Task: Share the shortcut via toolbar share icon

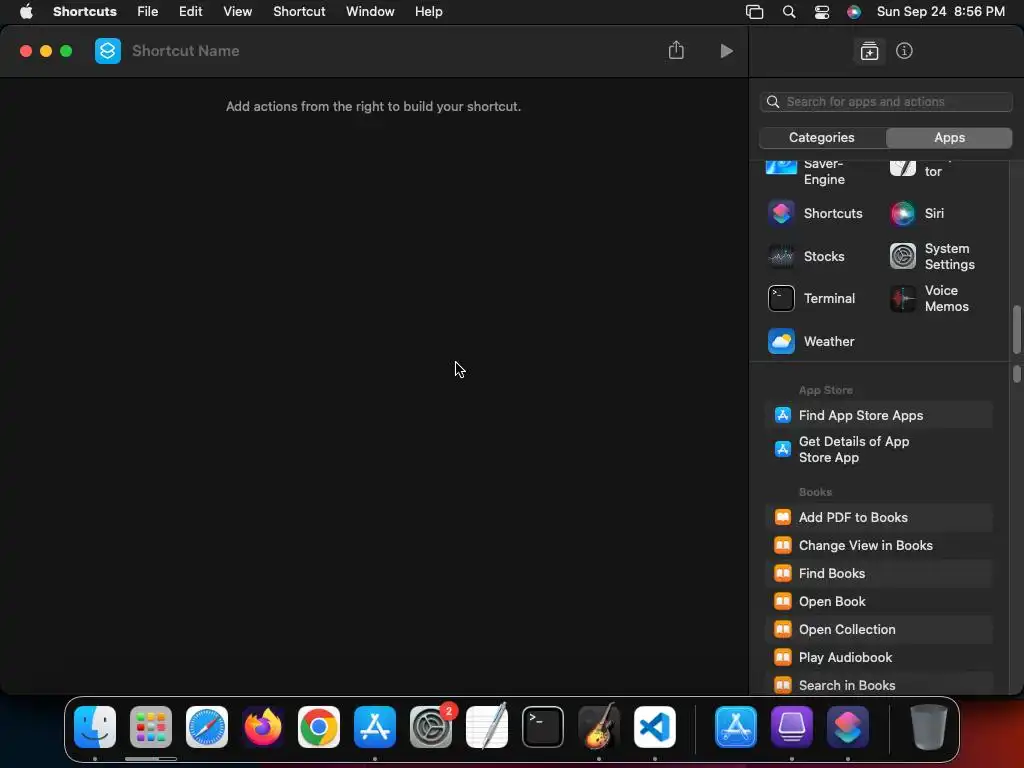Action: tap(676, 50)
